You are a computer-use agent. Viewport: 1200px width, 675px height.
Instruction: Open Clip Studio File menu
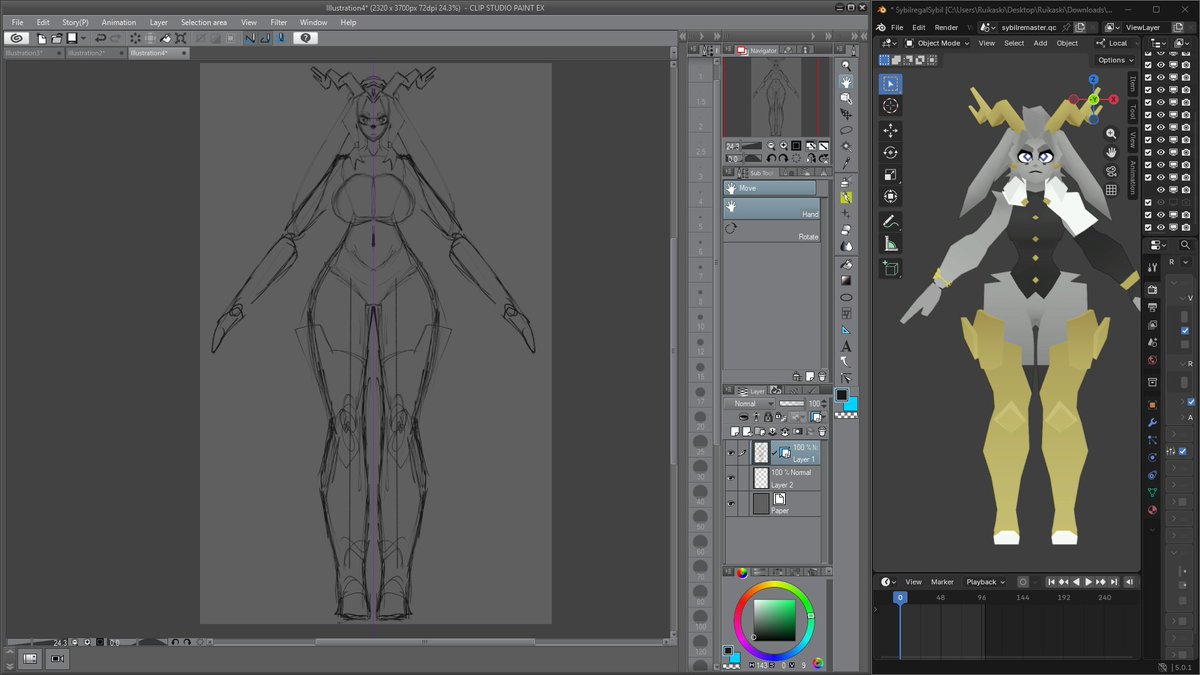click(17, 22)
